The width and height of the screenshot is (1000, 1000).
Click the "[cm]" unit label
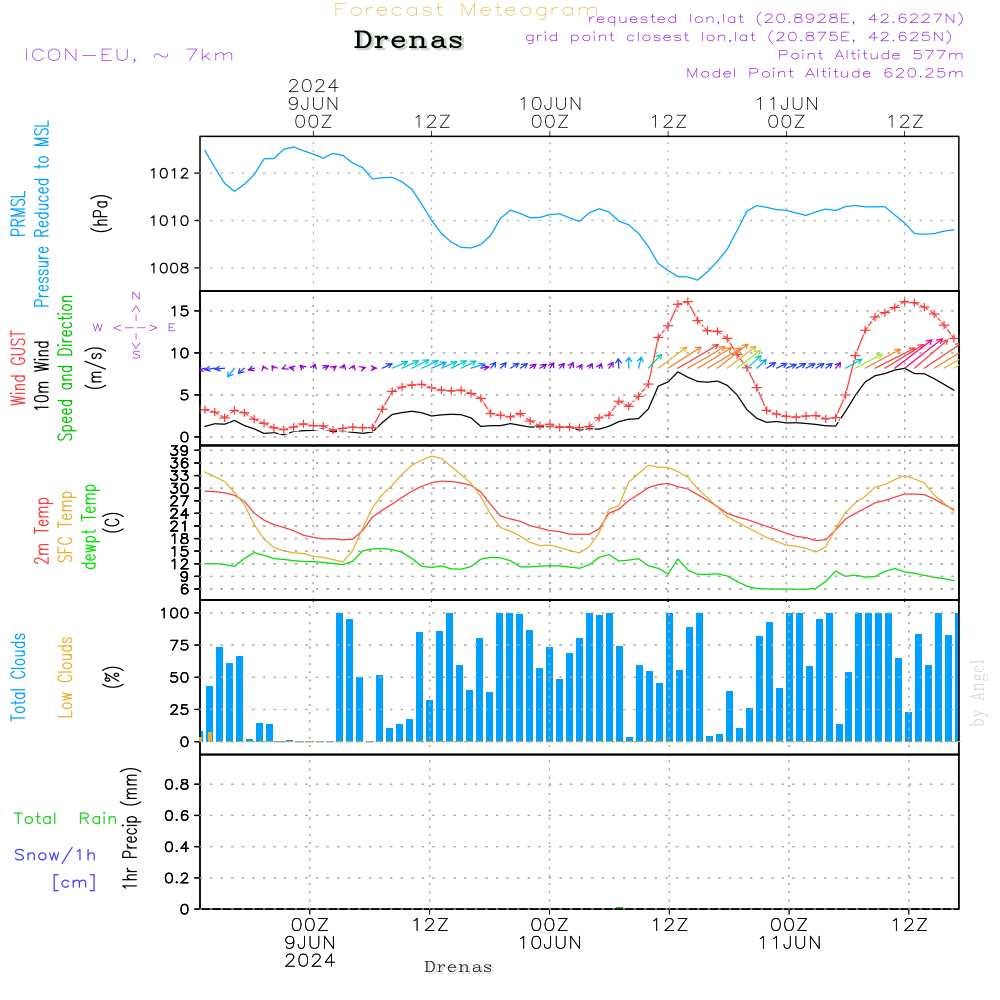[74, 883]
